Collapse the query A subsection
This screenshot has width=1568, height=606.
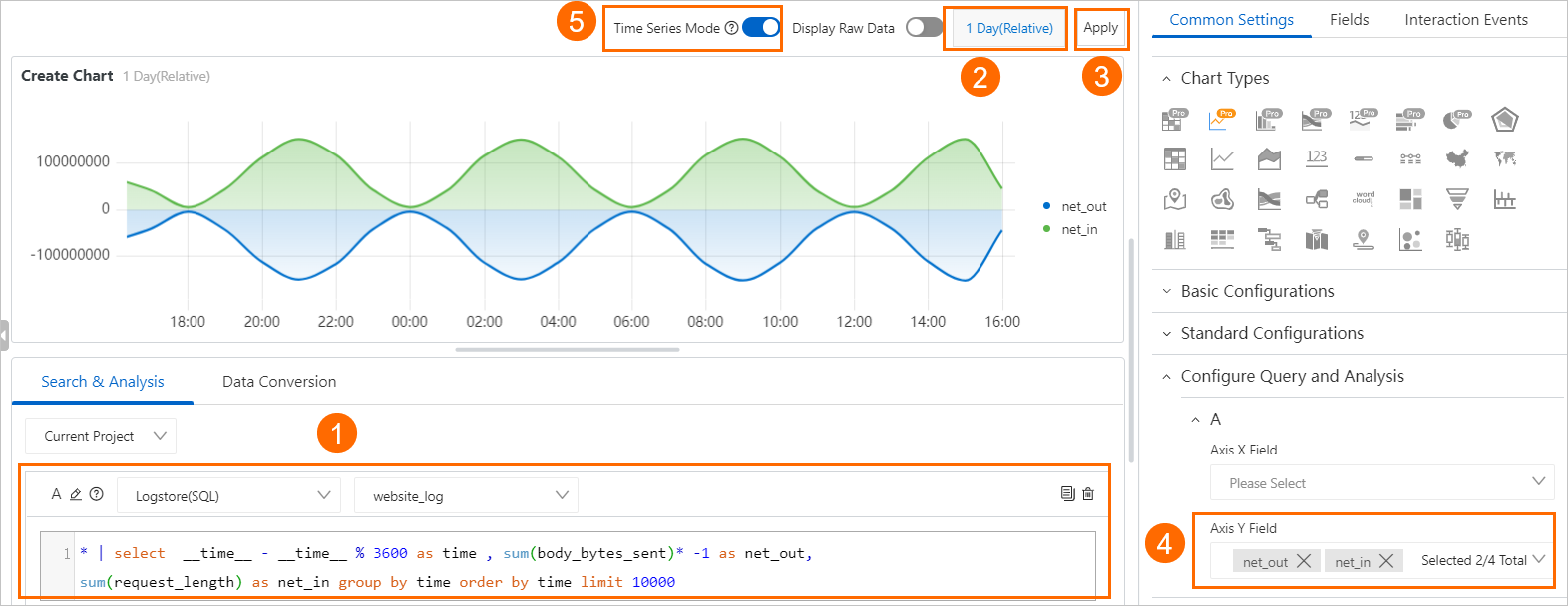coord(1195,420)
